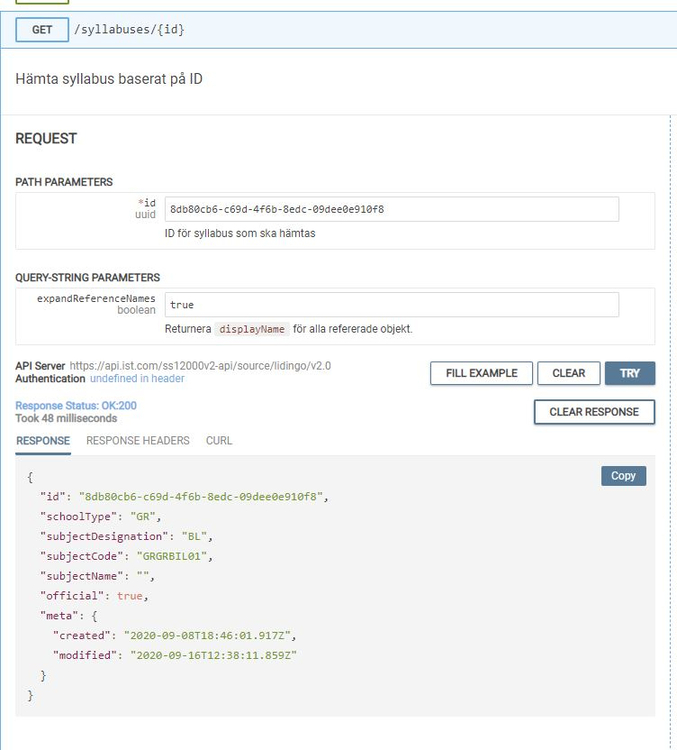Send the request with TRY
The height and width of the screenshot is (750, 677).
[629, 373]
